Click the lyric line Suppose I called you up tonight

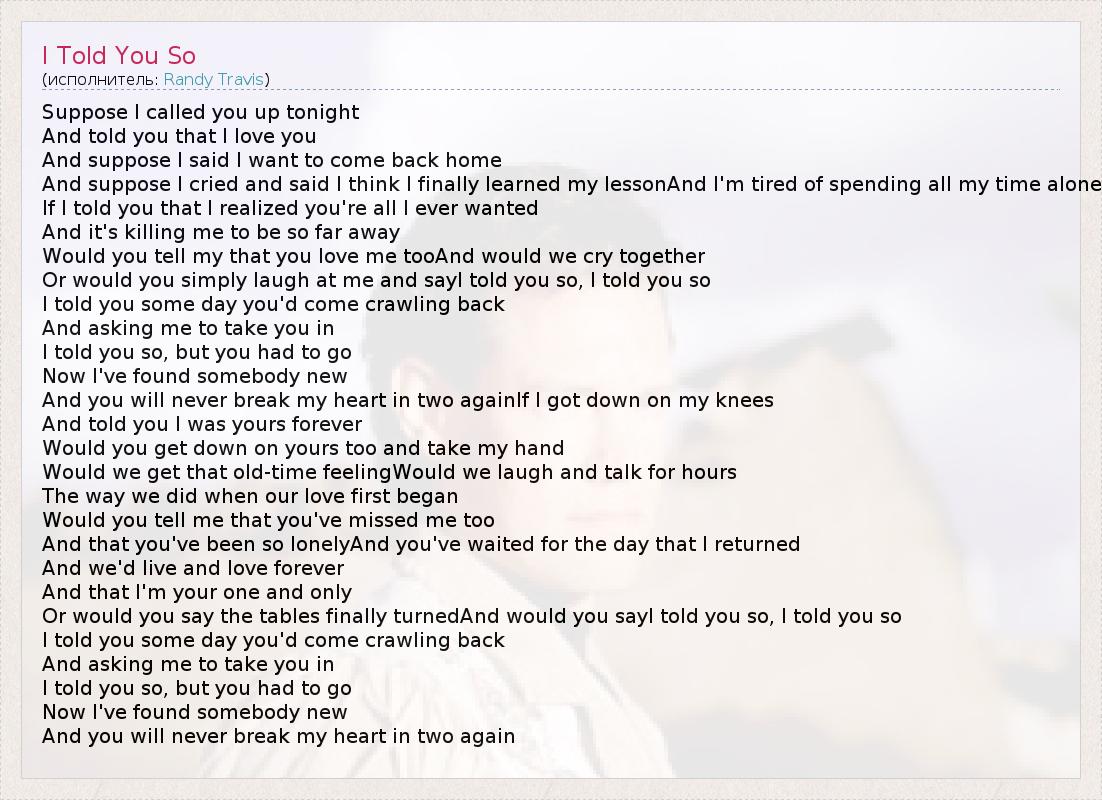200,112
